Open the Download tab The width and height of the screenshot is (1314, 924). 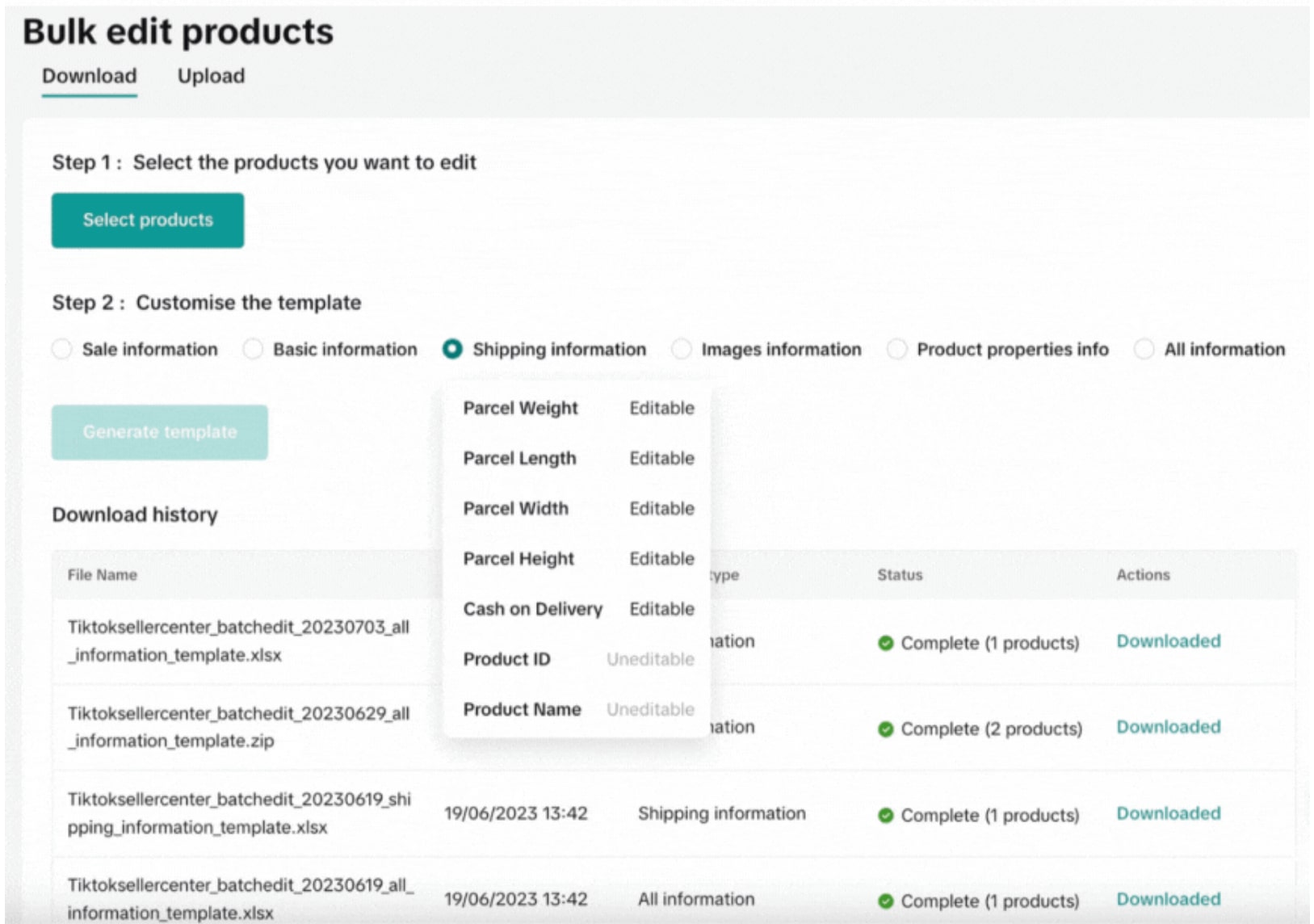click(x=89, y=76)
